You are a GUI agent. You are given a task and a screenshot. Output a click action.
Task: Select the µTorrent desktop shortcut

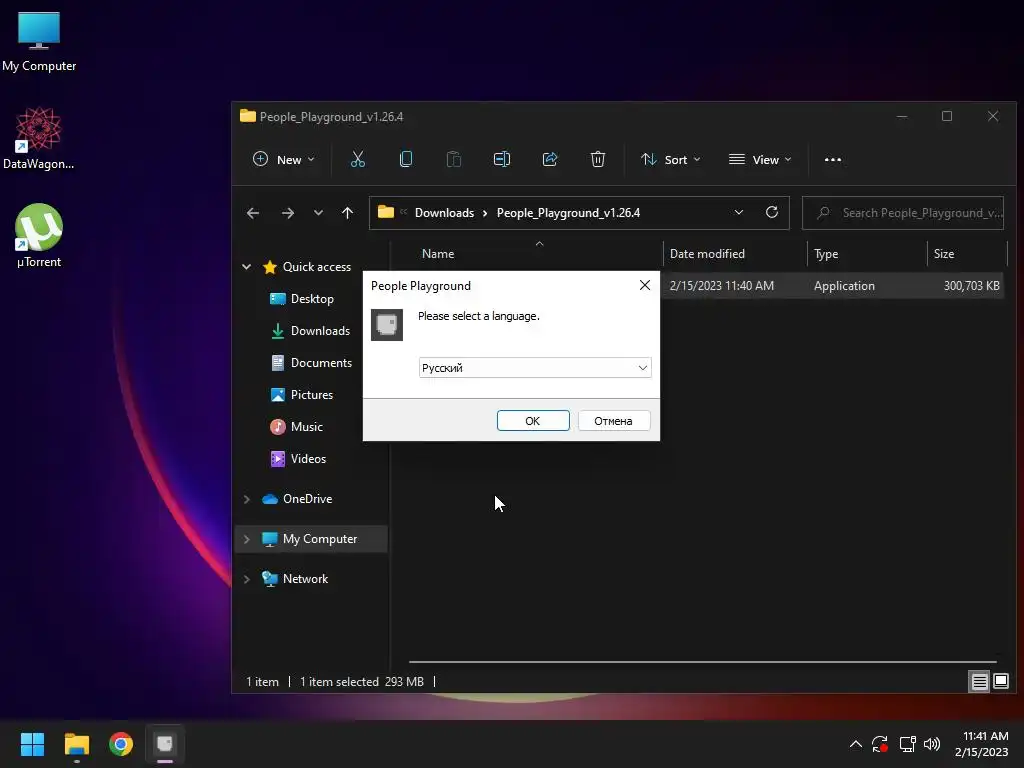(x=39, y=236)
